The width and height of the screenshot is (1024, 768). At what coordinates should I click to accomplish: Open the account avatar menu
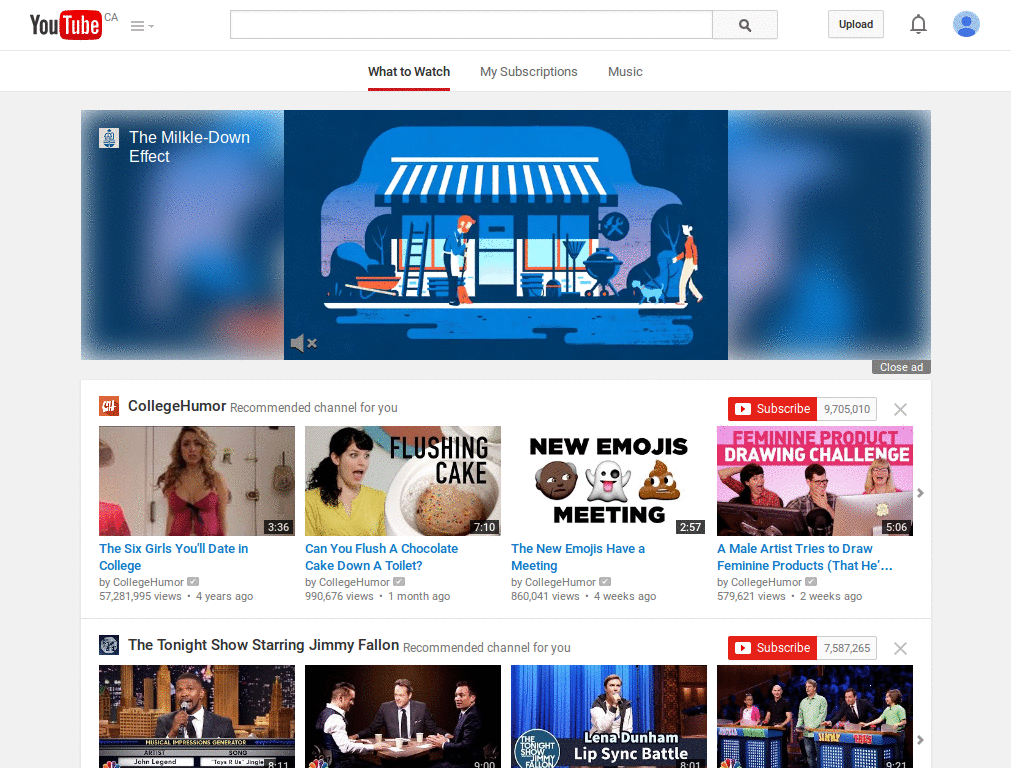tap(966, 24)
